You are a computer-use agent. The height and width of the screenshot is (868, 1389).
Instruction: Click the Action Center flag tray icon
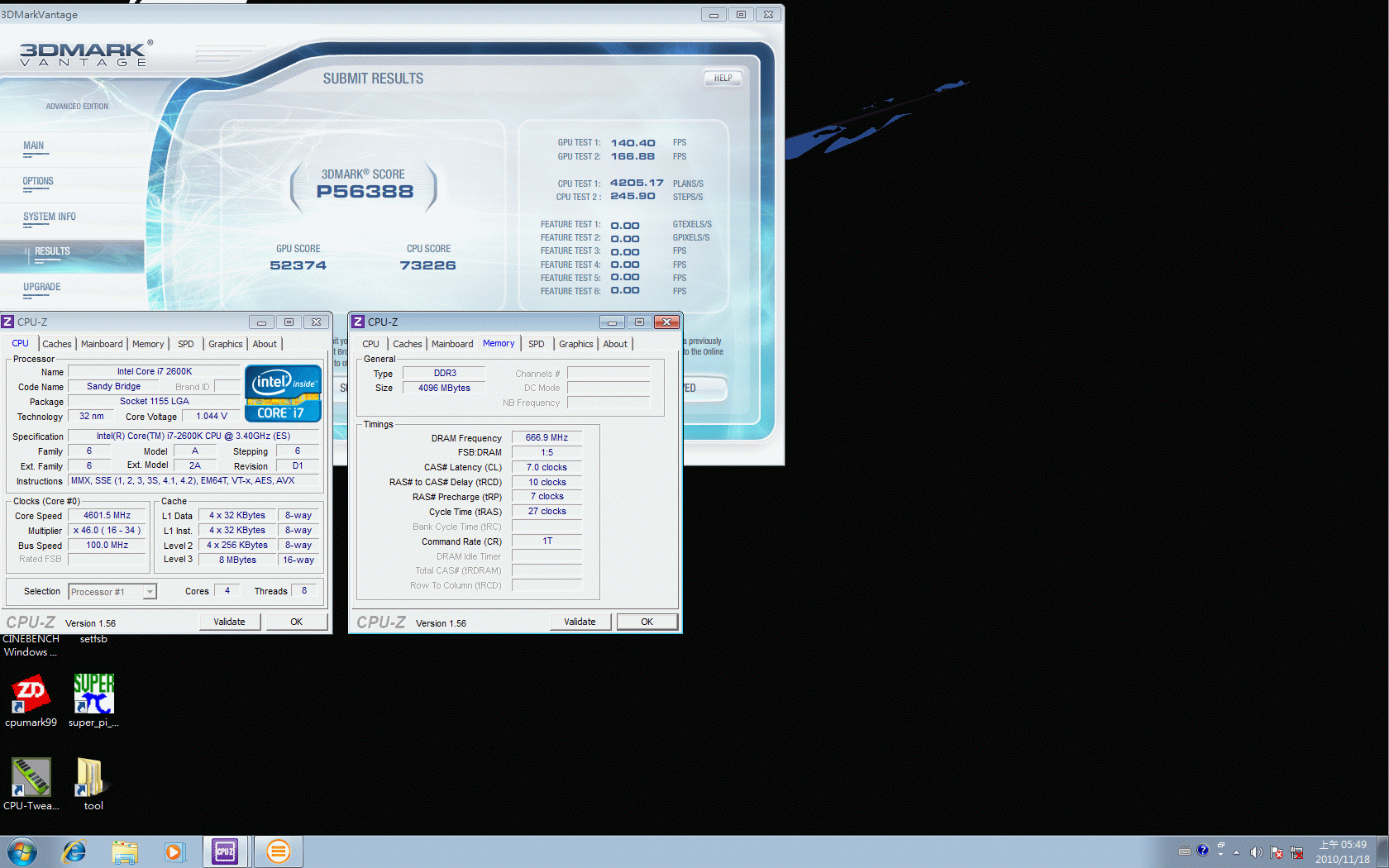[x=1277, y=852]
